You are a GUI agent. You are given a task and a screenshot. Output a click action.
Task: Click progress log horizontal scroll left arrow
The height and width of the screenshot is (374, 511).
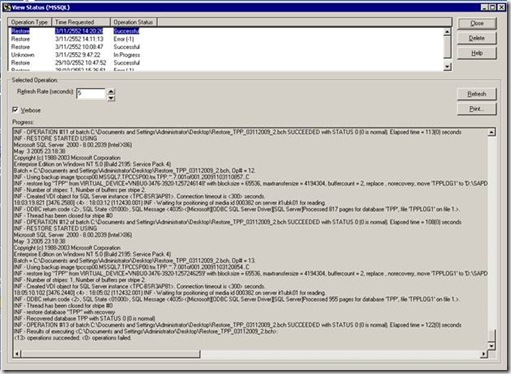17,354
